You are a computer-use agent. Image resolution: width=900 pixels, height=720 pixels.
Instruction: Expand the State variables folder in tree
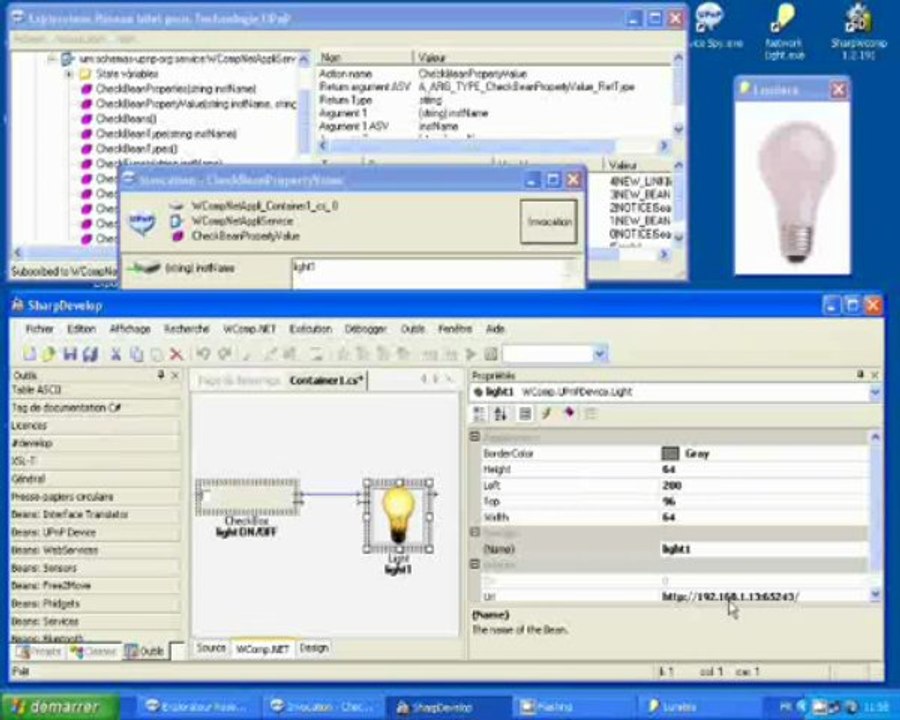69,74
